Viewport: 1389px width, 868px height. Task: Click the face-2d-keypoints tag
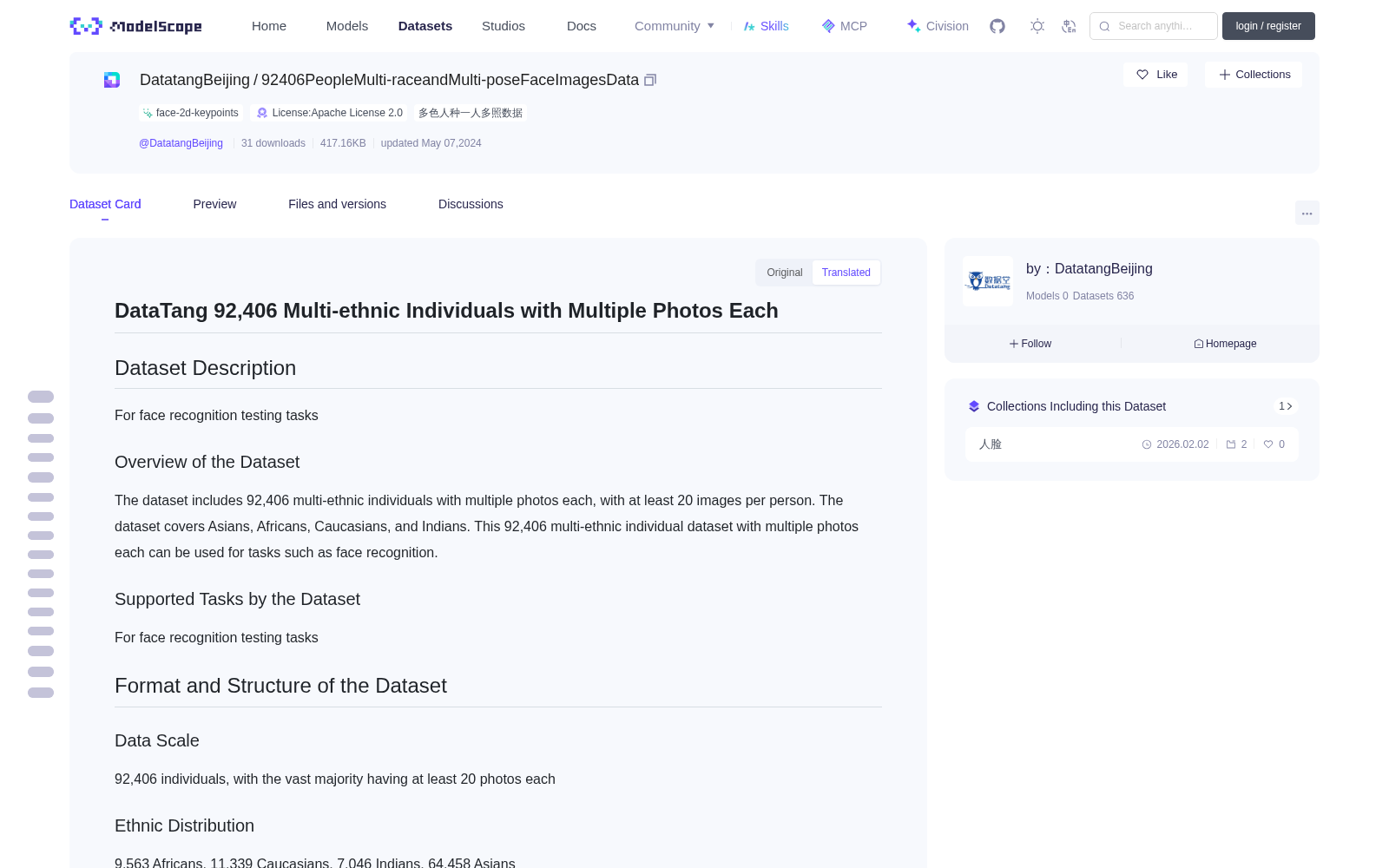click(x=191, y=113)
